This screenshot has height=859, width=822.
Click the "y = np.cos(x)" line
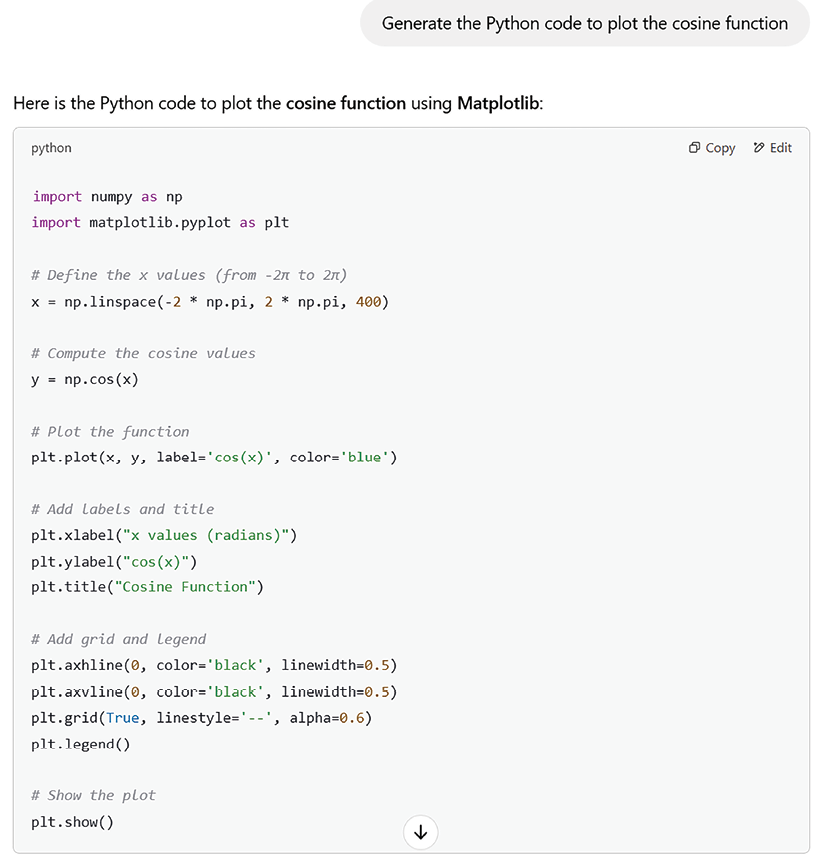pos(85,379)
